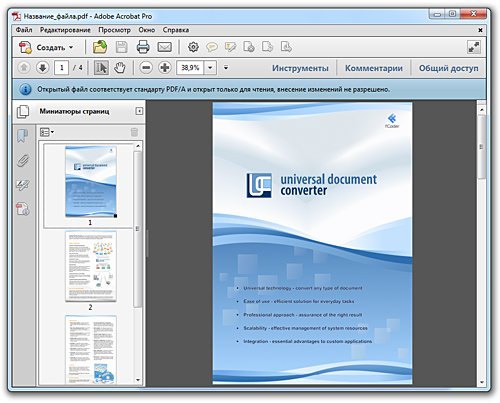Open the settings gear icon in toolbar

point(193,47)
